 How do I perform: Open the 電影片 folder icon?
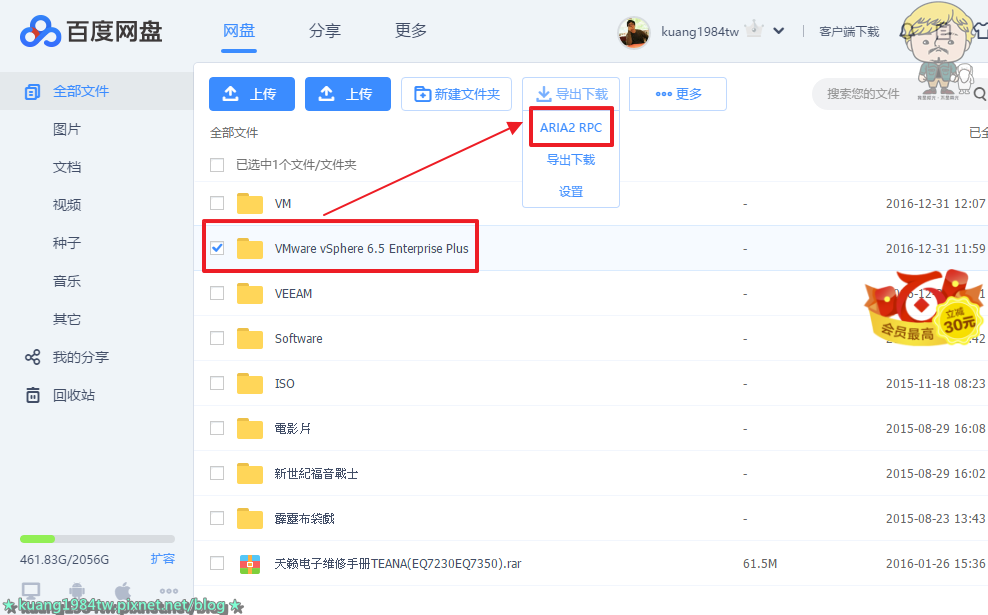click(x=250, y=428)
